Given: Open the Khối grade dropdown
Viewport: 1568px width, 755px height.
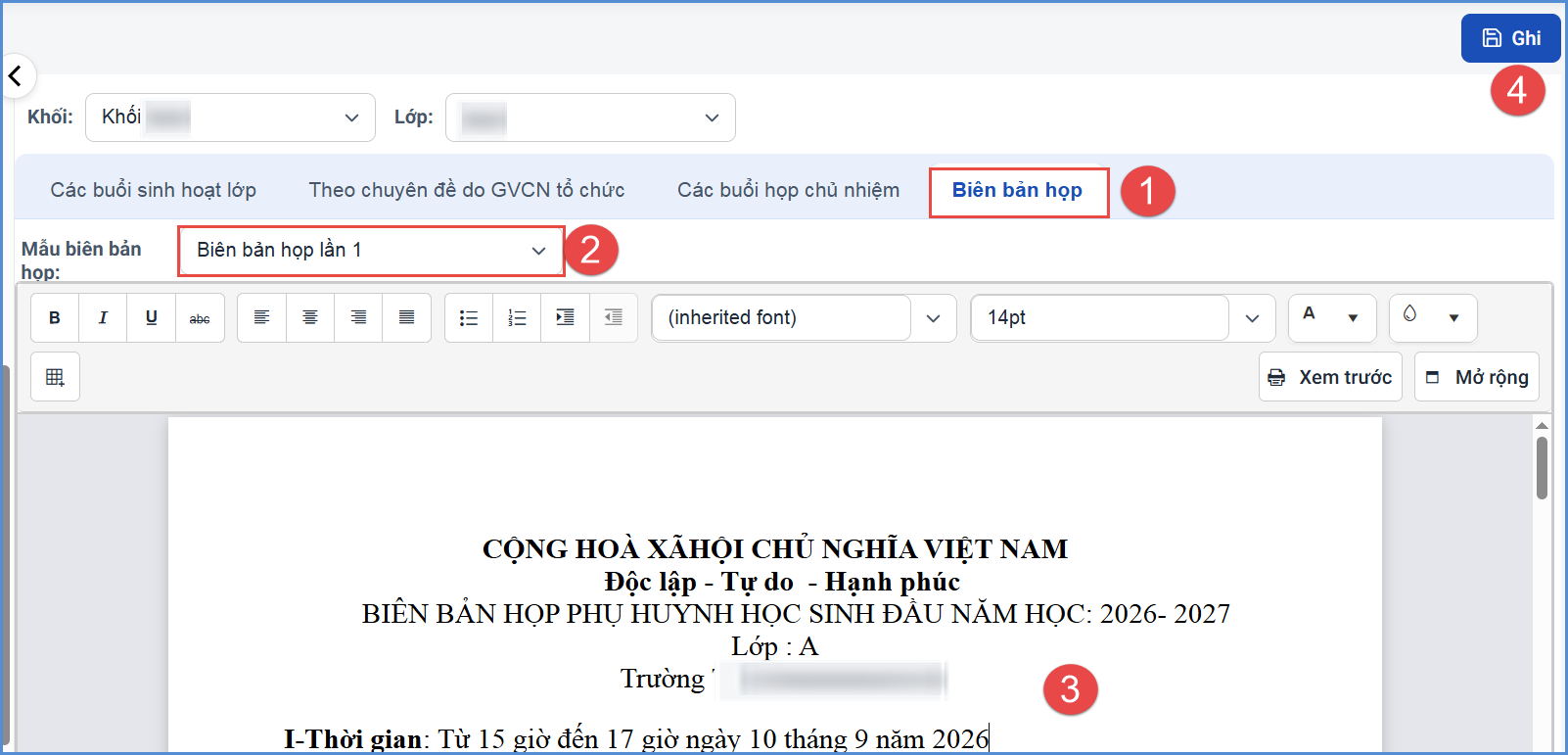Looking at the screenshot, I should click(x=230, y=118).
